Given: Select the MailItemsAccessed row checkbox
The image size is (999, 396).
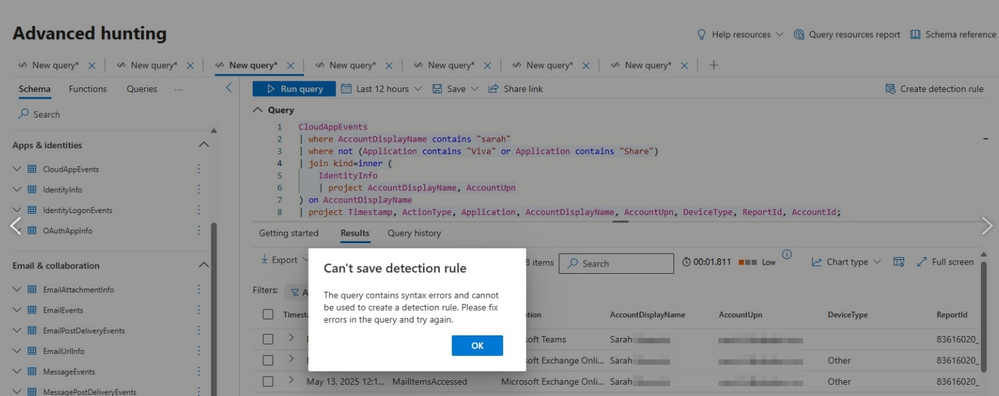Looking at the screenshot, I should (x=268, y=381).
